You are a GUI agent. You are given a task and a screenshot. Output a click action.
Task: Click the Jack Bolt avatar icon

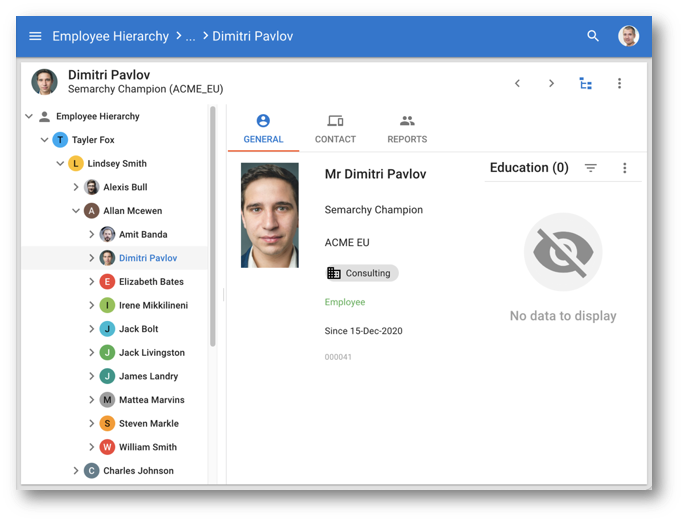[x=107, y=329]
